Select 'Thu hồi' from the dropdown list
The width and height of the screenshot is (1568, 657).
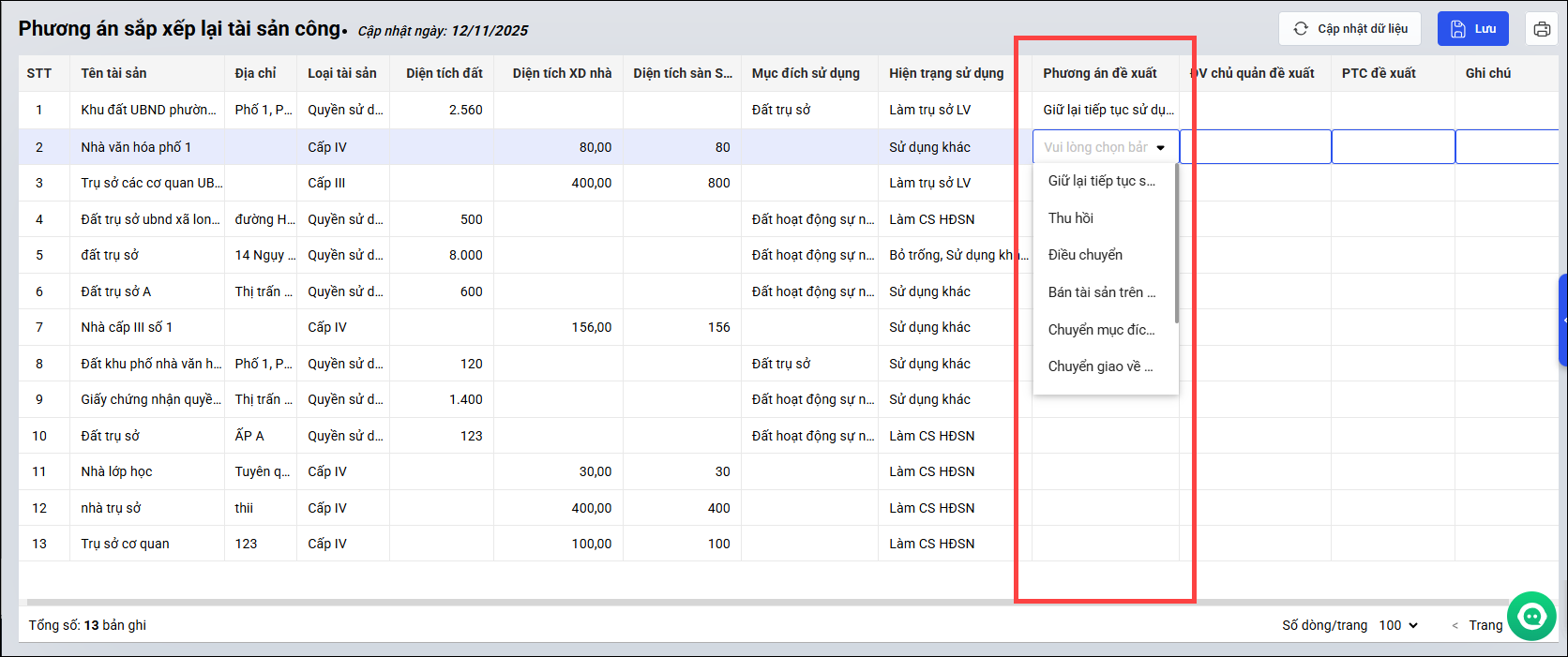coord(1071,218)
